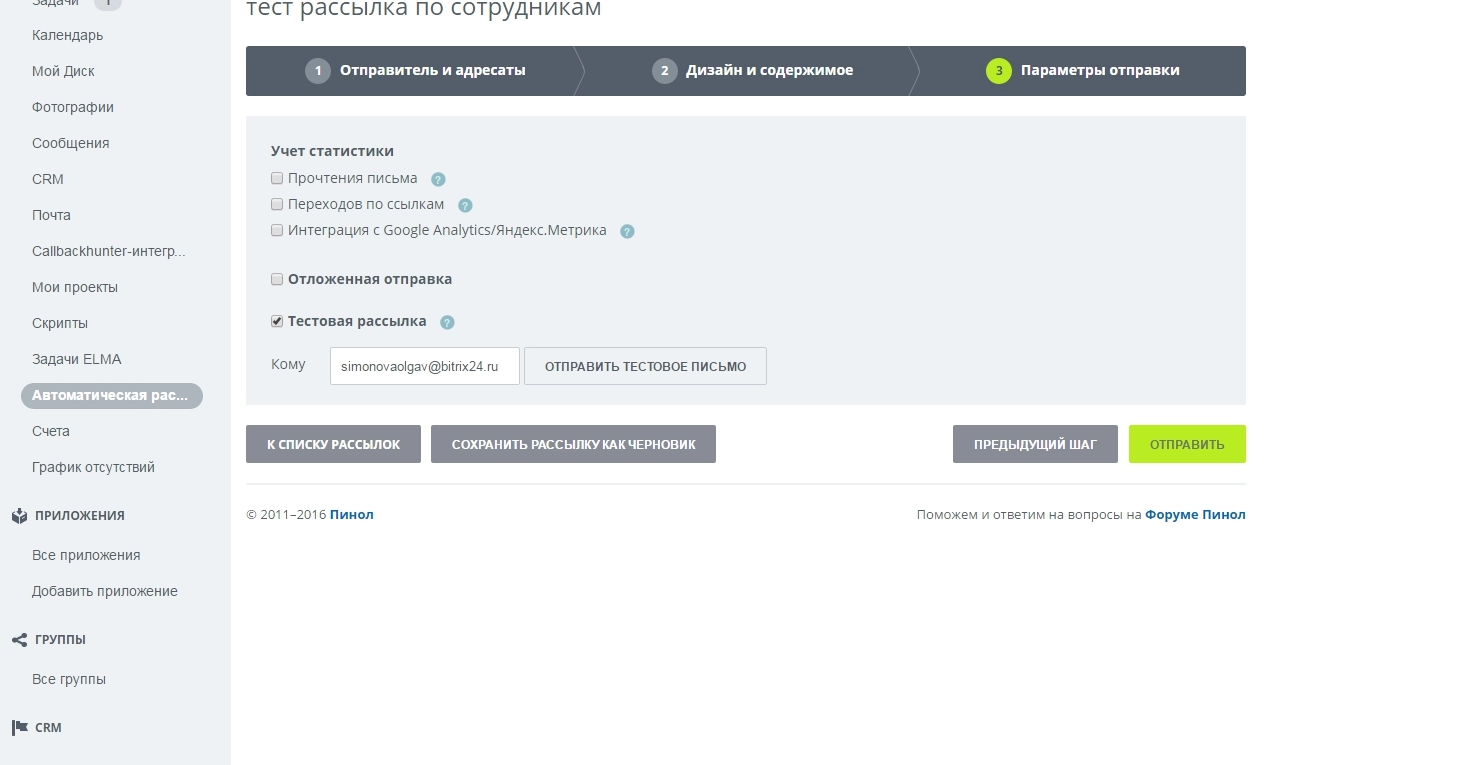Viewport: 1481px width, 765px height.
Task: Save the mailing as draft
Action: (x=573, y=444)
